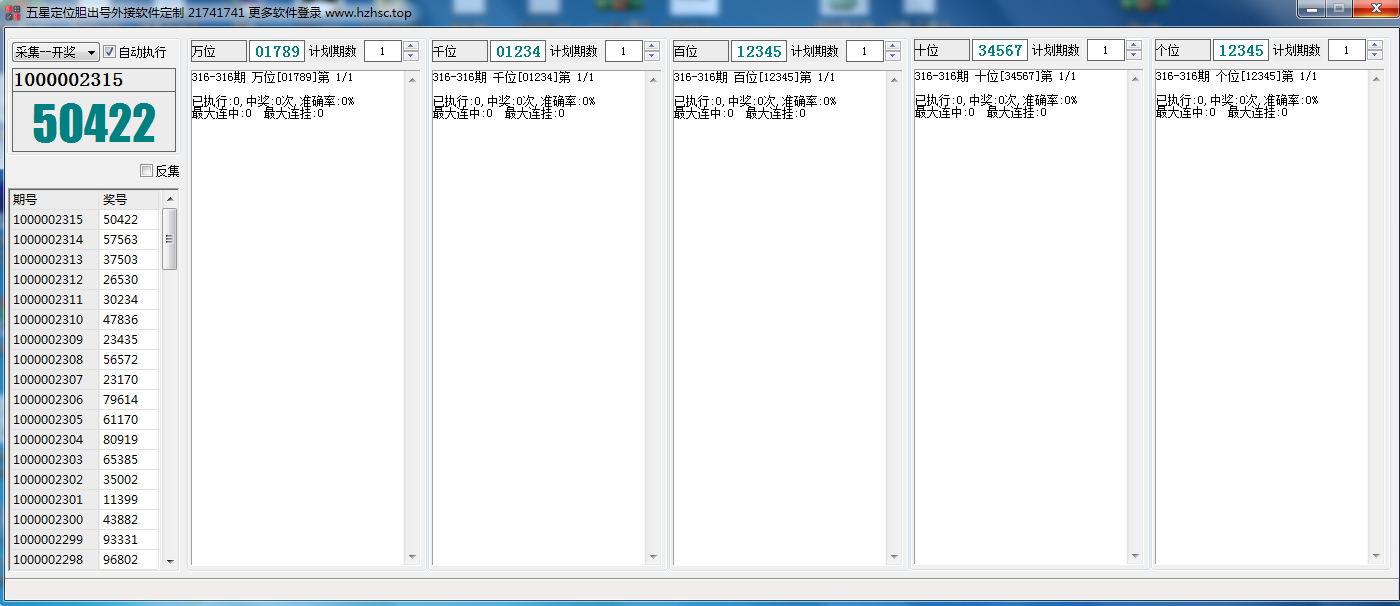Click prize number 80919 cell
Image resolution: width=1400 pixels, height=606 pixels.
pos(130,439)
